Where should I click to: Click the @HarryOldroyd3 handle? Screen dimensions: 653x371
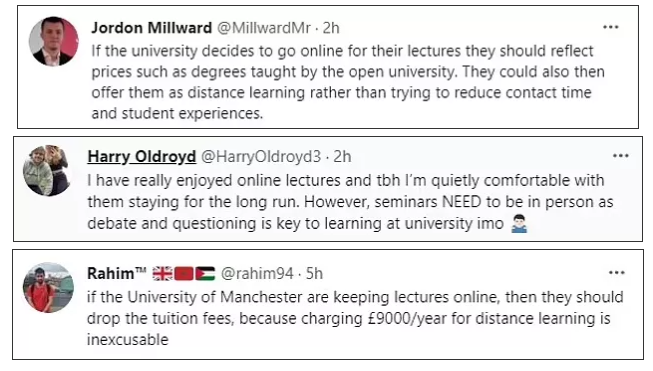tap(261, 157)
